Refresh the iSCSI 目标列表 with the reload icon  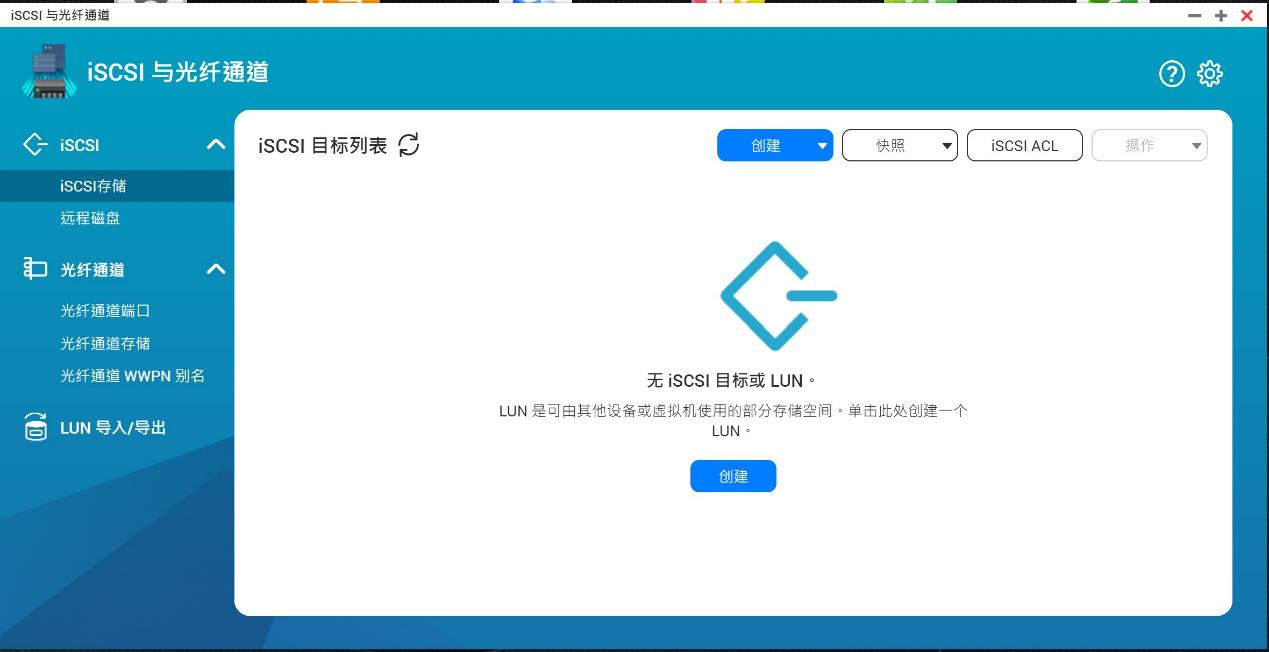408,145
